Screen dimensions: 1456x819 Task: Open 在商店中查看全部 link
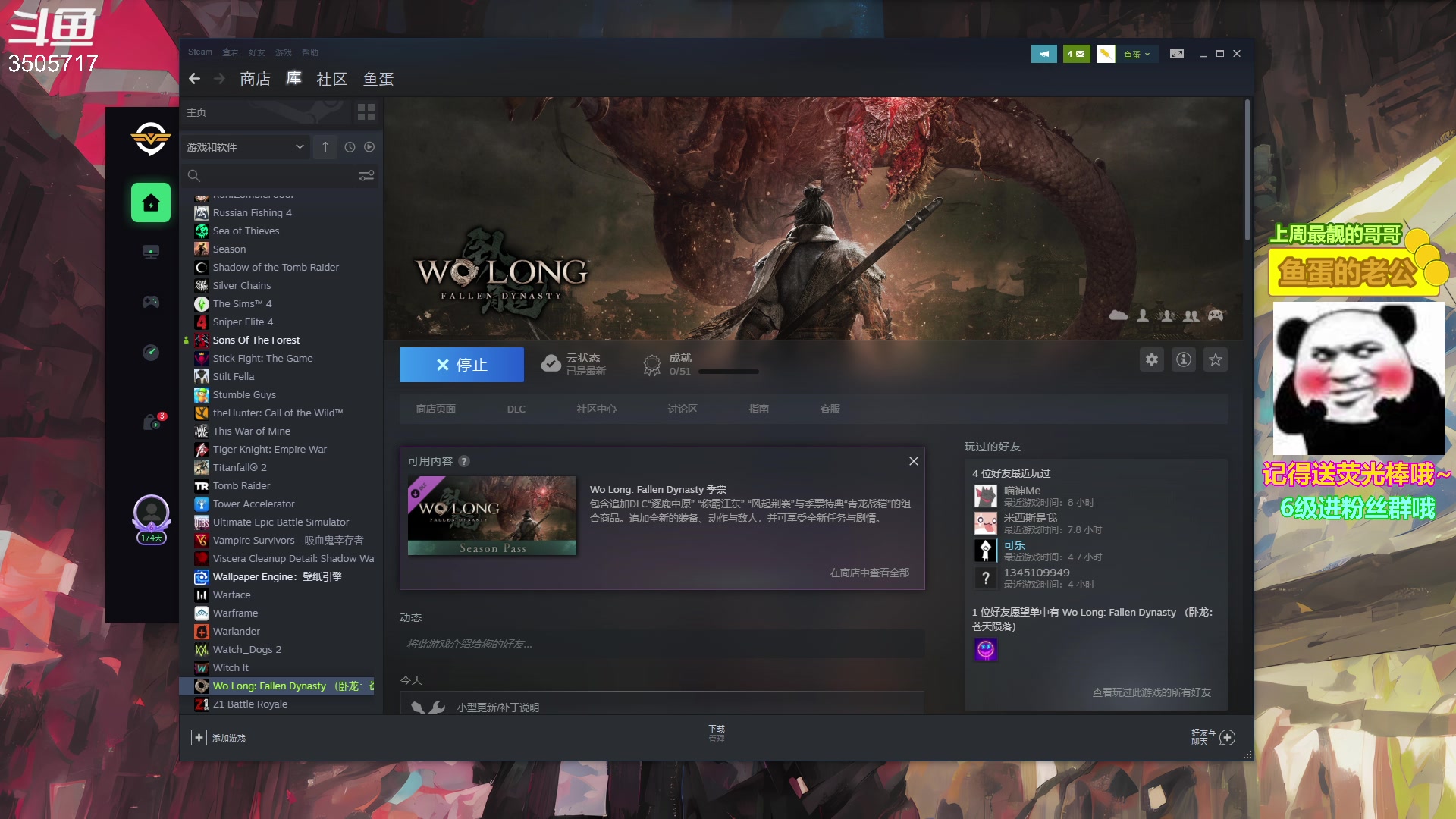point(869,573)
